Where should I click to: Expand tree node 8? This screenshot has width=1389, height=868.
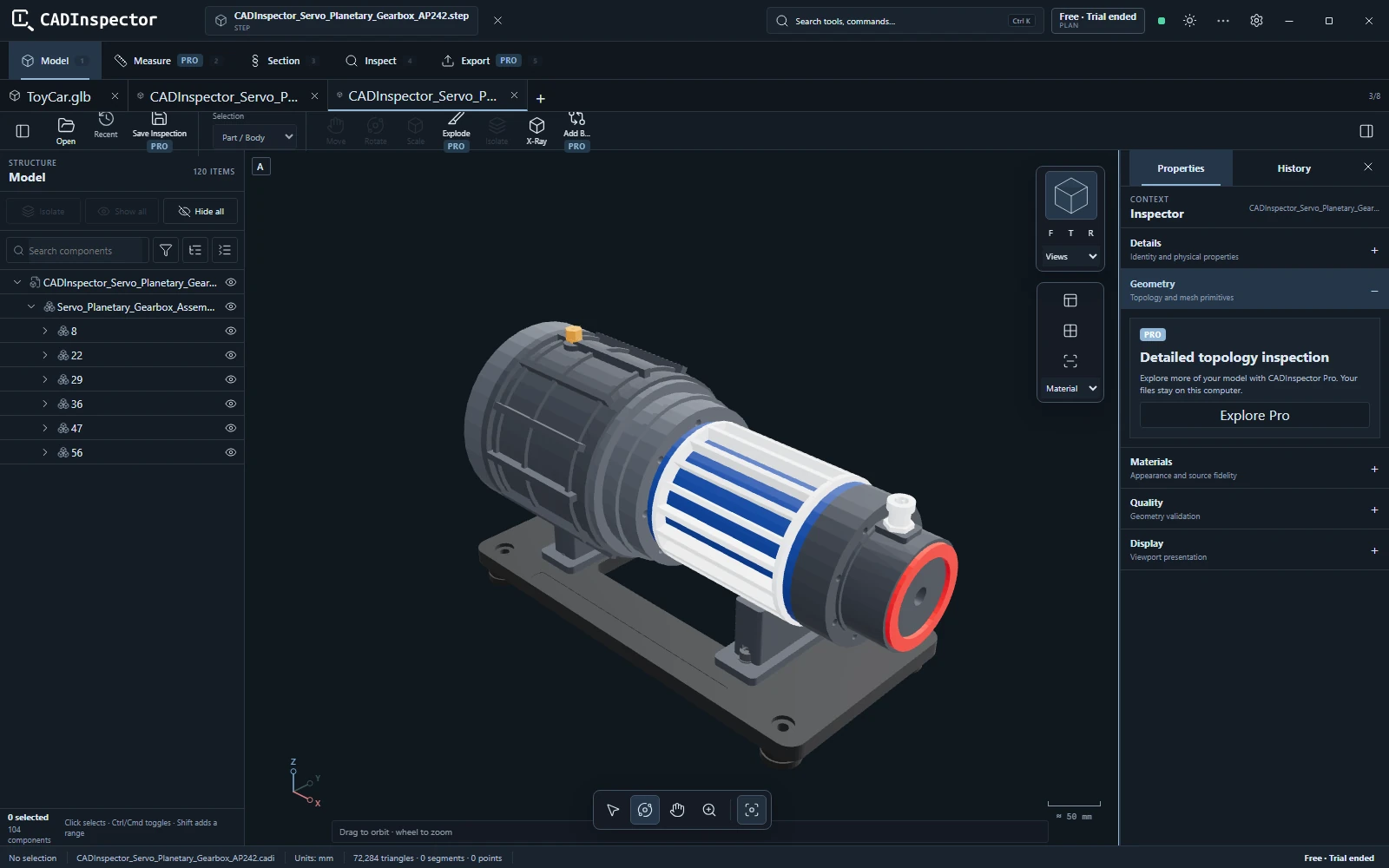45,331
